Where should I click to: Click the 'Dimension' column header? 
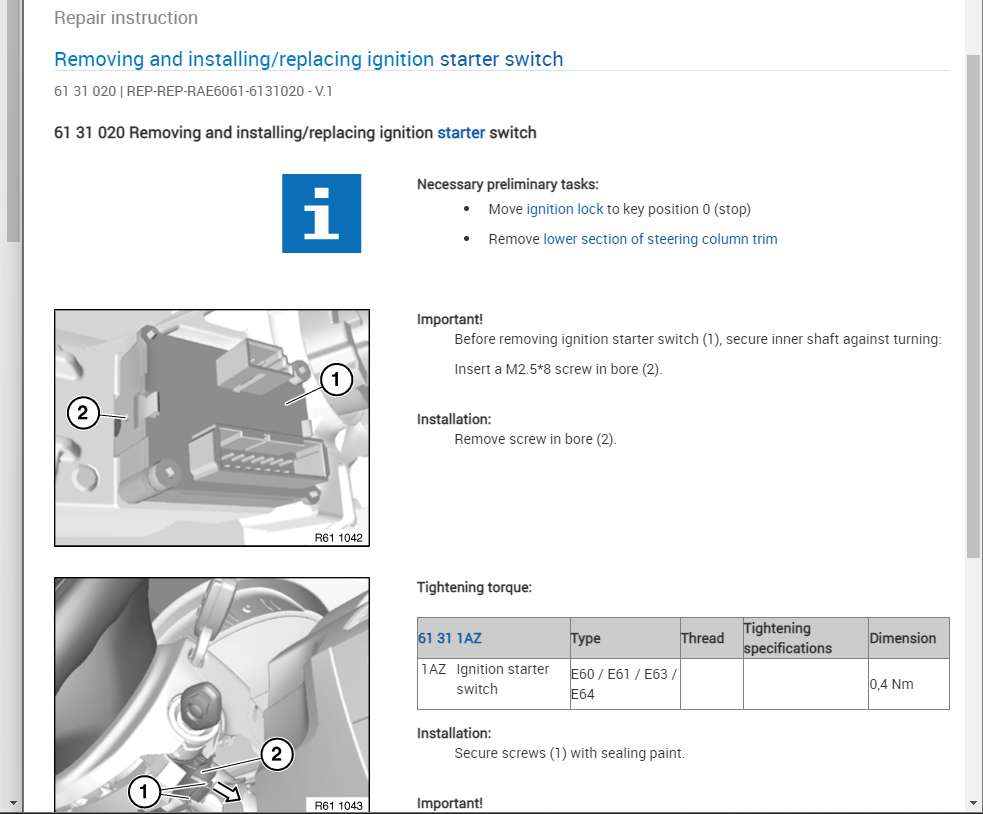(x=903, y=638)
